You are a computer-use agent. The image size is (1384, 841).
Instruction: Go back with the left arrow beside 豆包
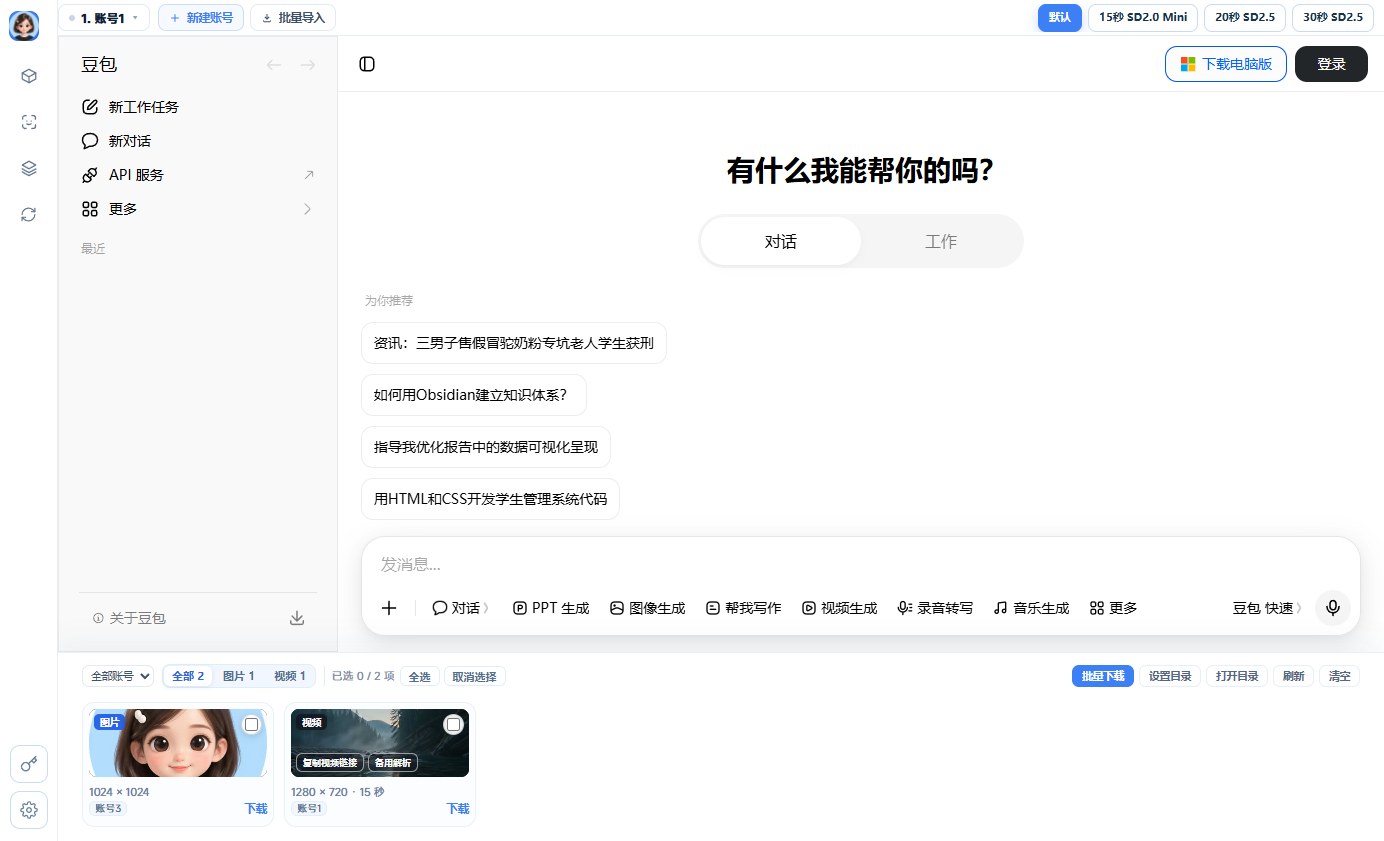tap(274, 65)
